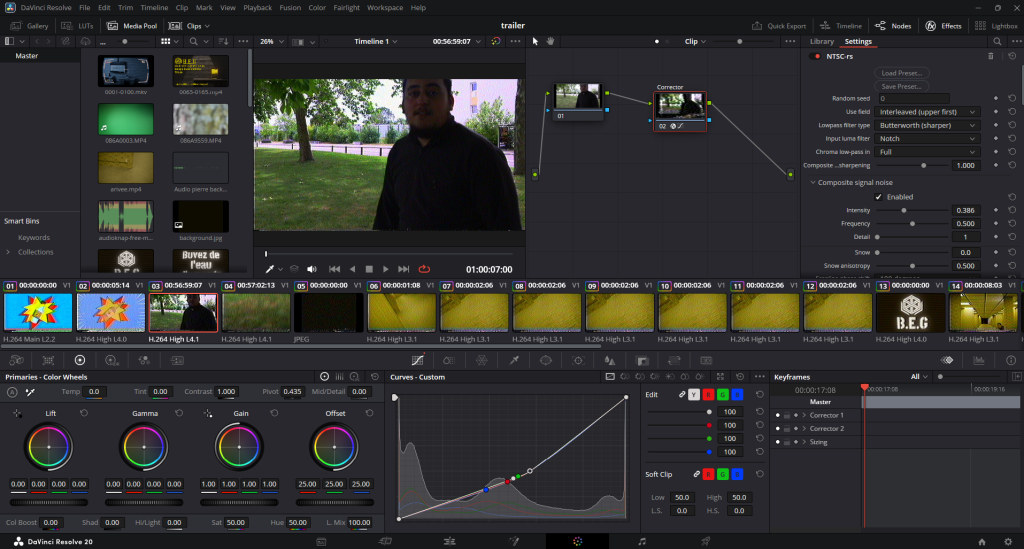Open the Curves palette icon

[417, 360]
